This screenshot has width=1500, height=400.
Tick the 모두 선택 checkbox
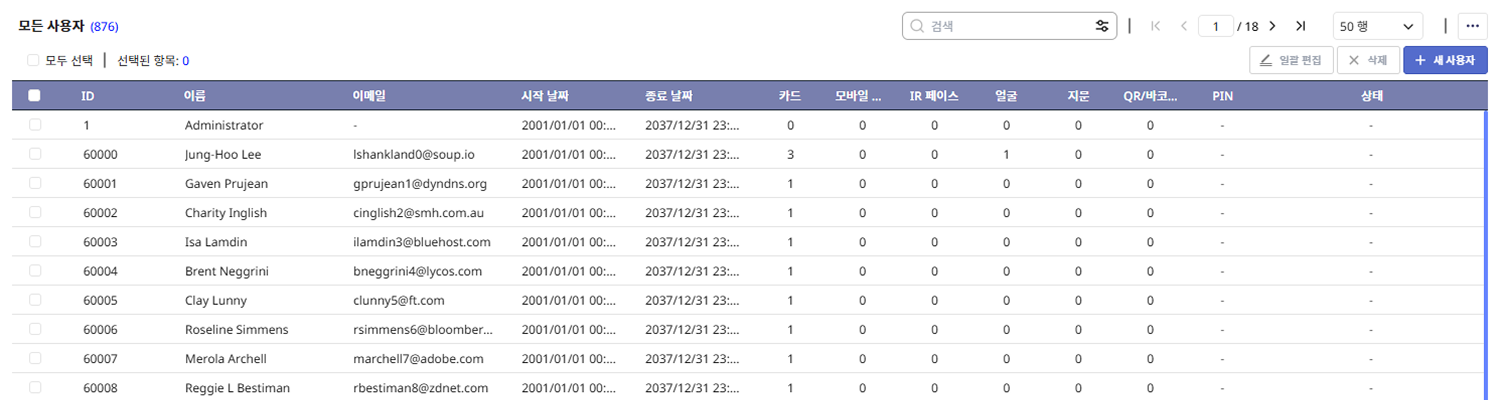click(x=34, y=60)
